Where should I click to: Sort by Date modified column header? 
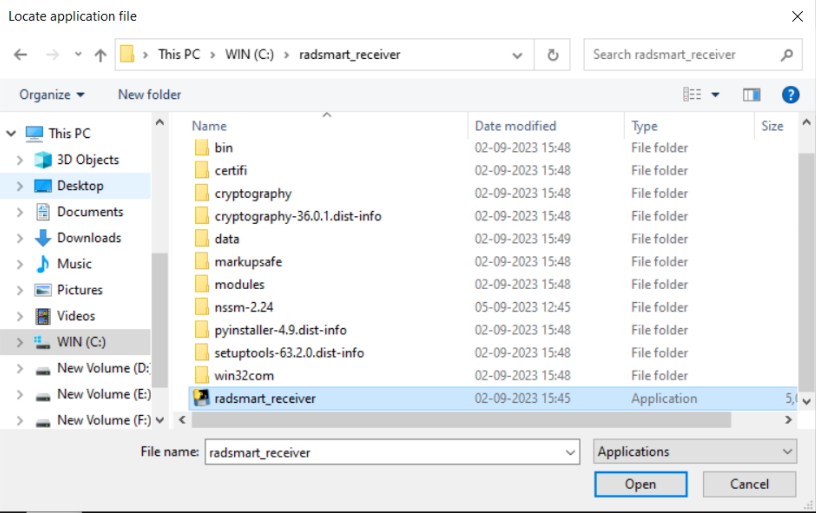click(x=515, y=126)
